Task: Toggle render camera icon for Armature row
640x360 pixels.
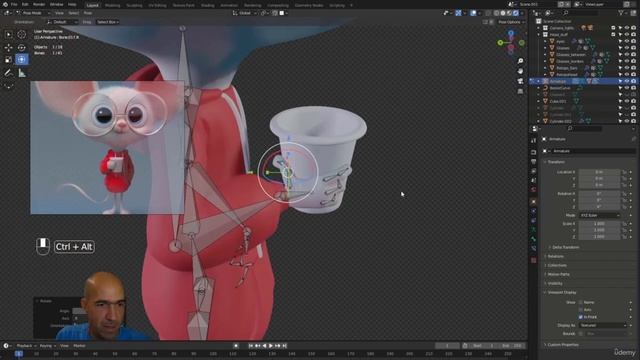Action: [633, 81]
